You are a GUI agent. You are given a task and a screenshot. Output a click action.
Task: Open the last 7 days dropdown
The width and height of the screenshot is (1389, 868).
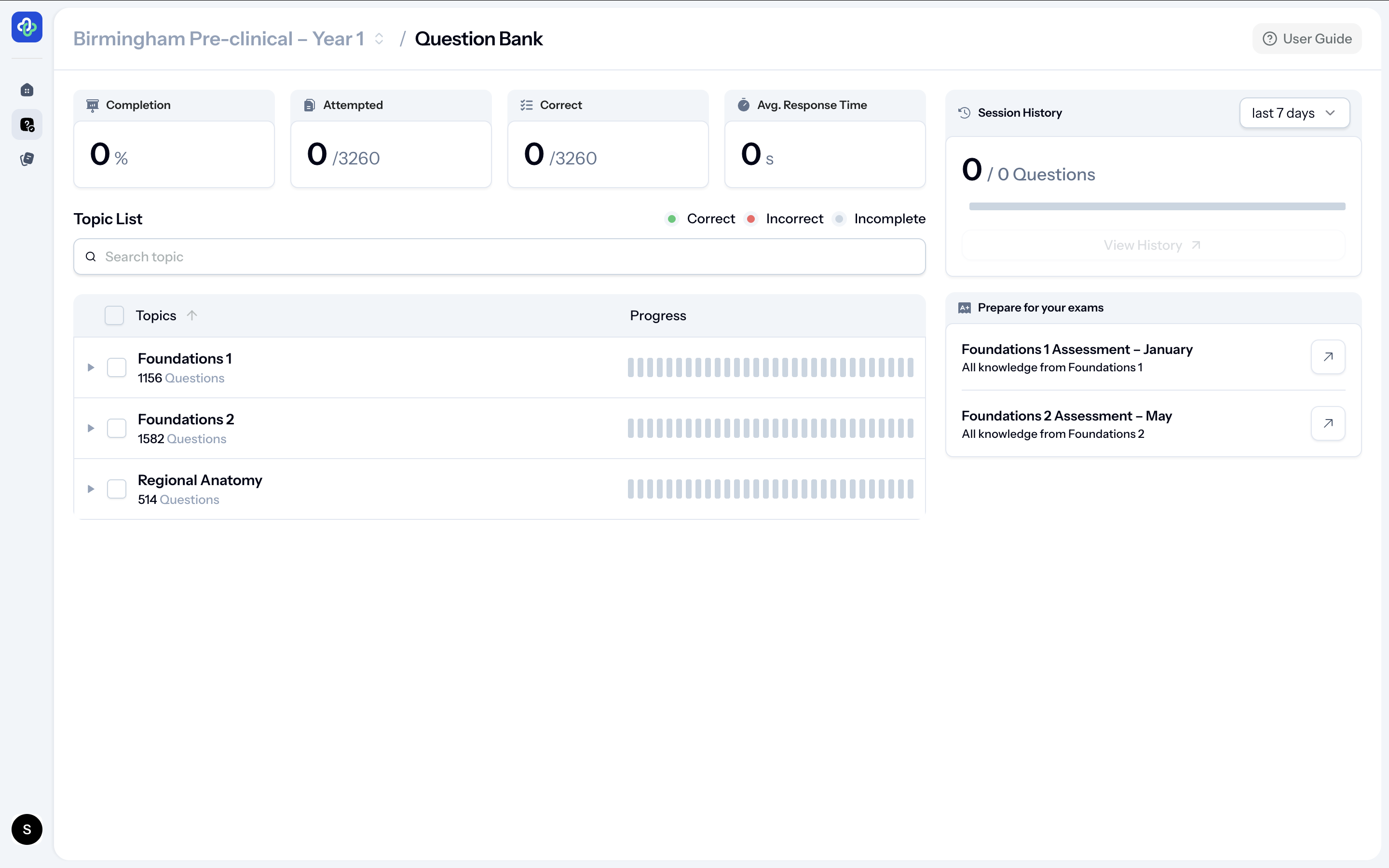[x=1294, y=113]
